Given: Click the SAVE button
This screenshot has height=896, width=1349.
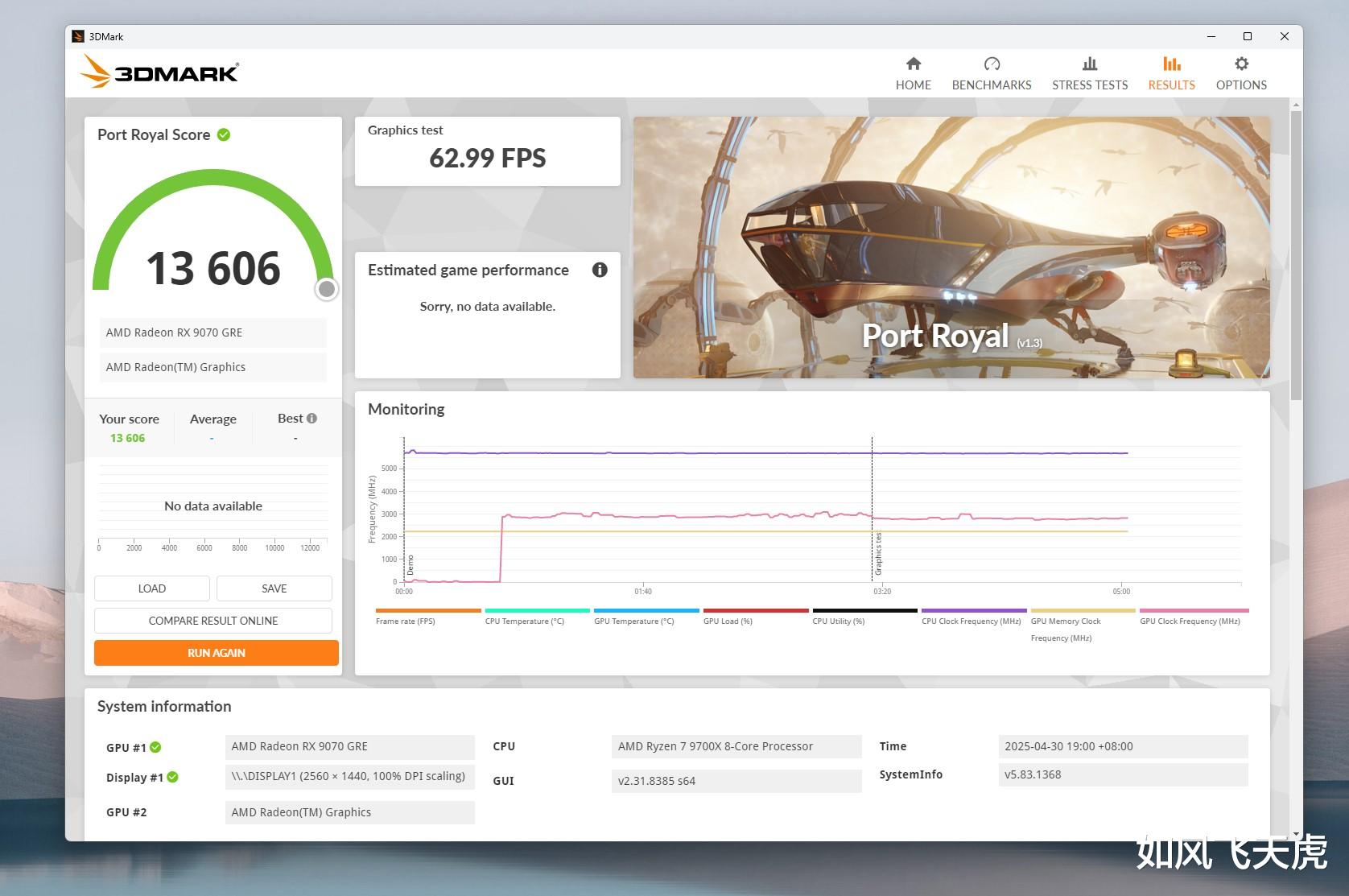Looking at the screenshot, I should point(274,588).
